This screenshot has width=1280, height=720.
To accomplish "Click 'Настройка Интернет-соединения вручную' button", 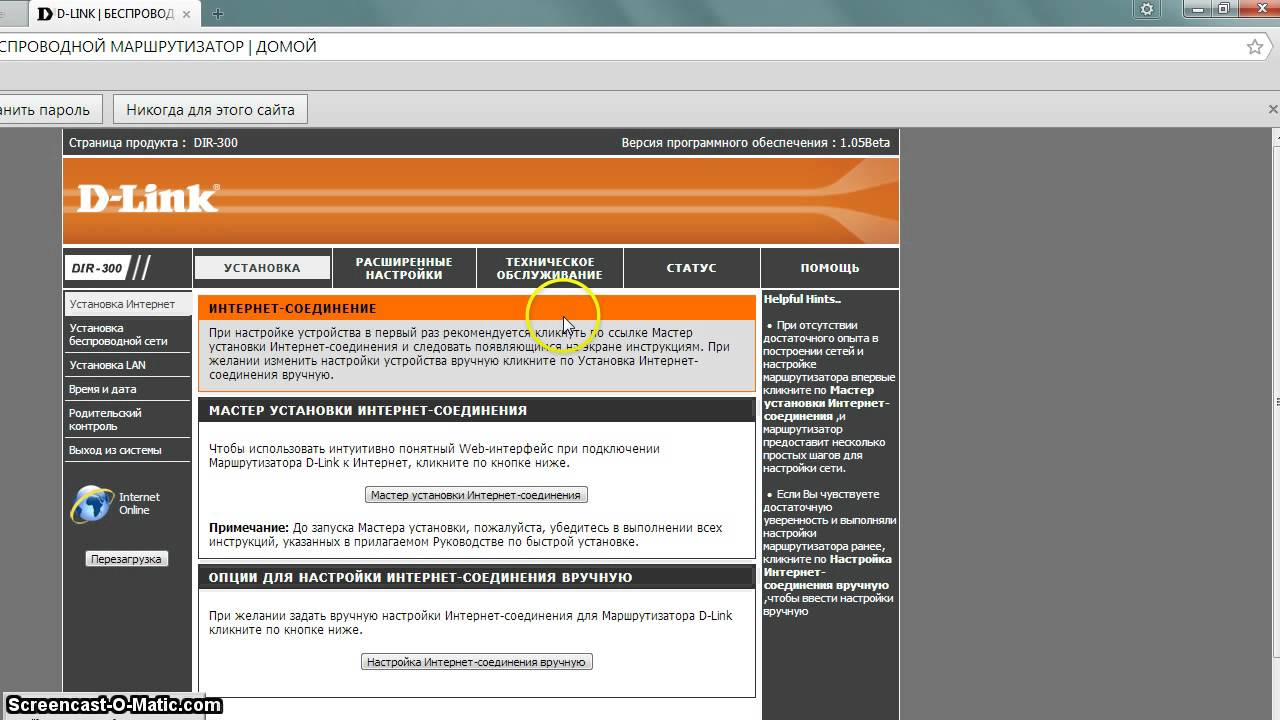I will pyautogui.click(x=476, y=662).
